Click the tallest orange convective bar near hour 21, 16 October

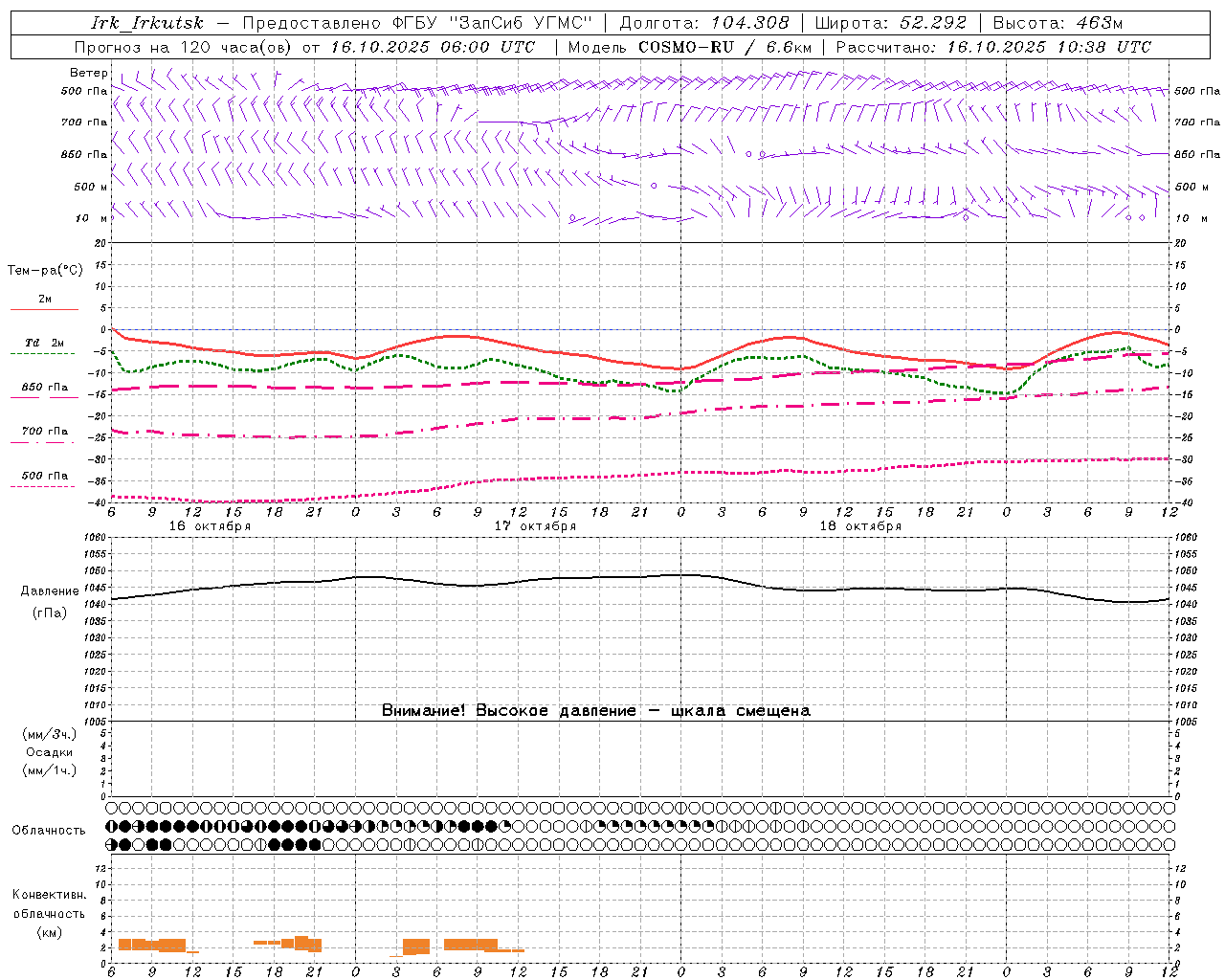[x=301, y=943]
